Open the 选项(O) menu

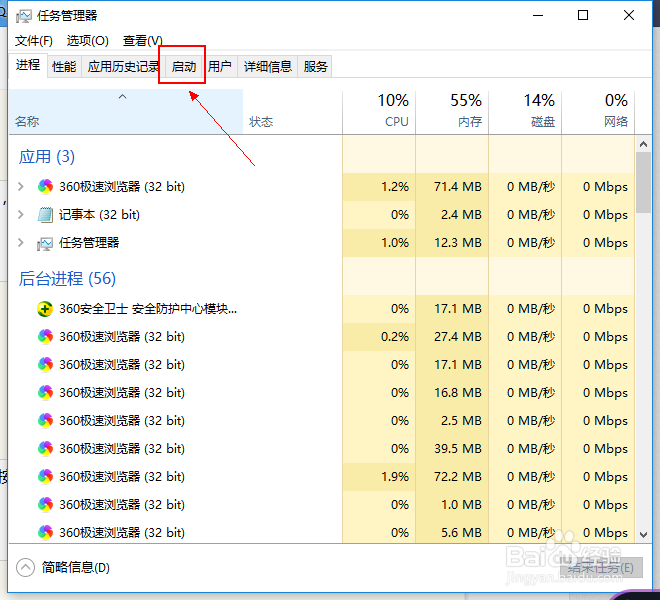(x=88, y=41)
